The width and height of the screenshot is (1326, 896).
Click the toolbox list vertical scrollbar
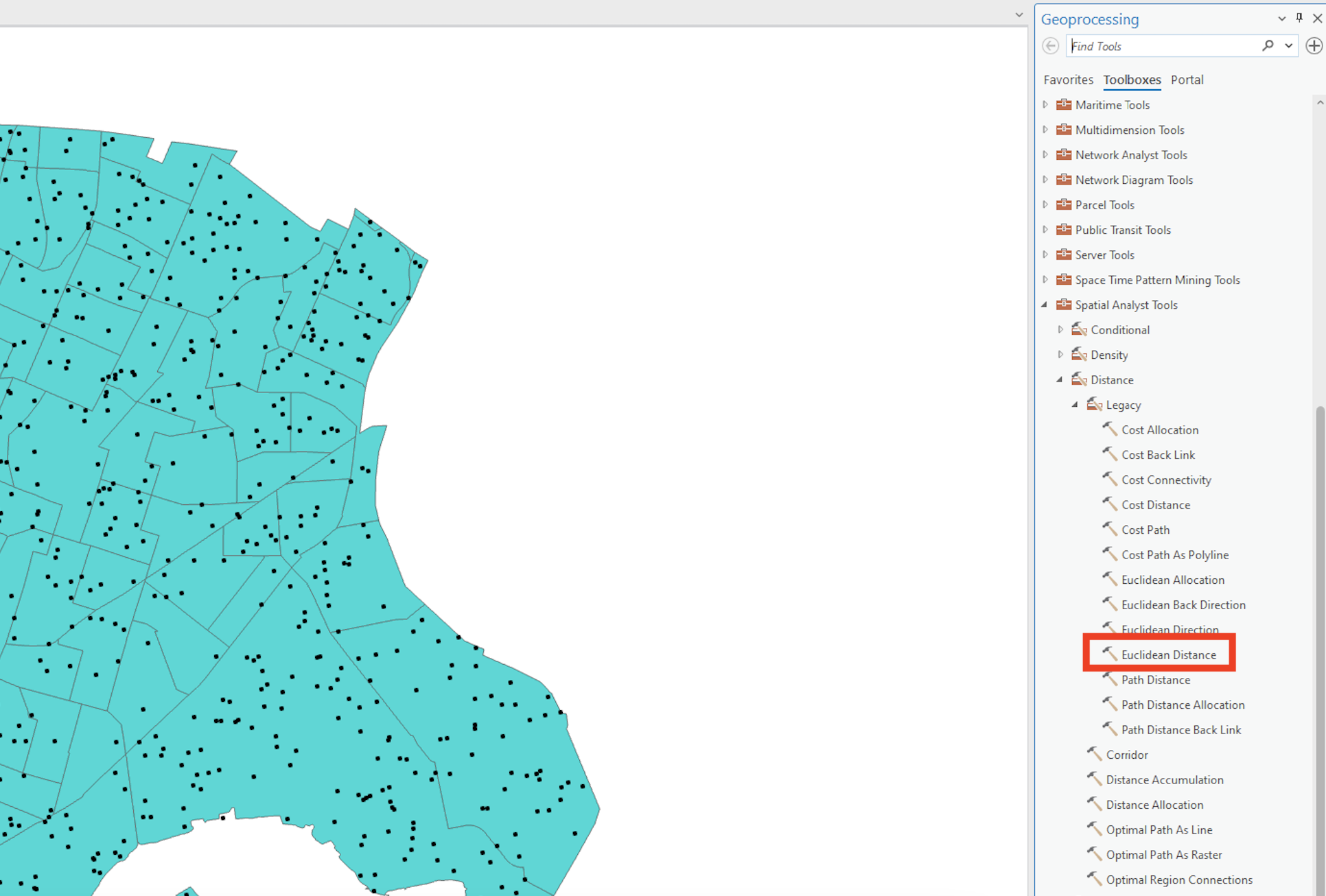1319,617
